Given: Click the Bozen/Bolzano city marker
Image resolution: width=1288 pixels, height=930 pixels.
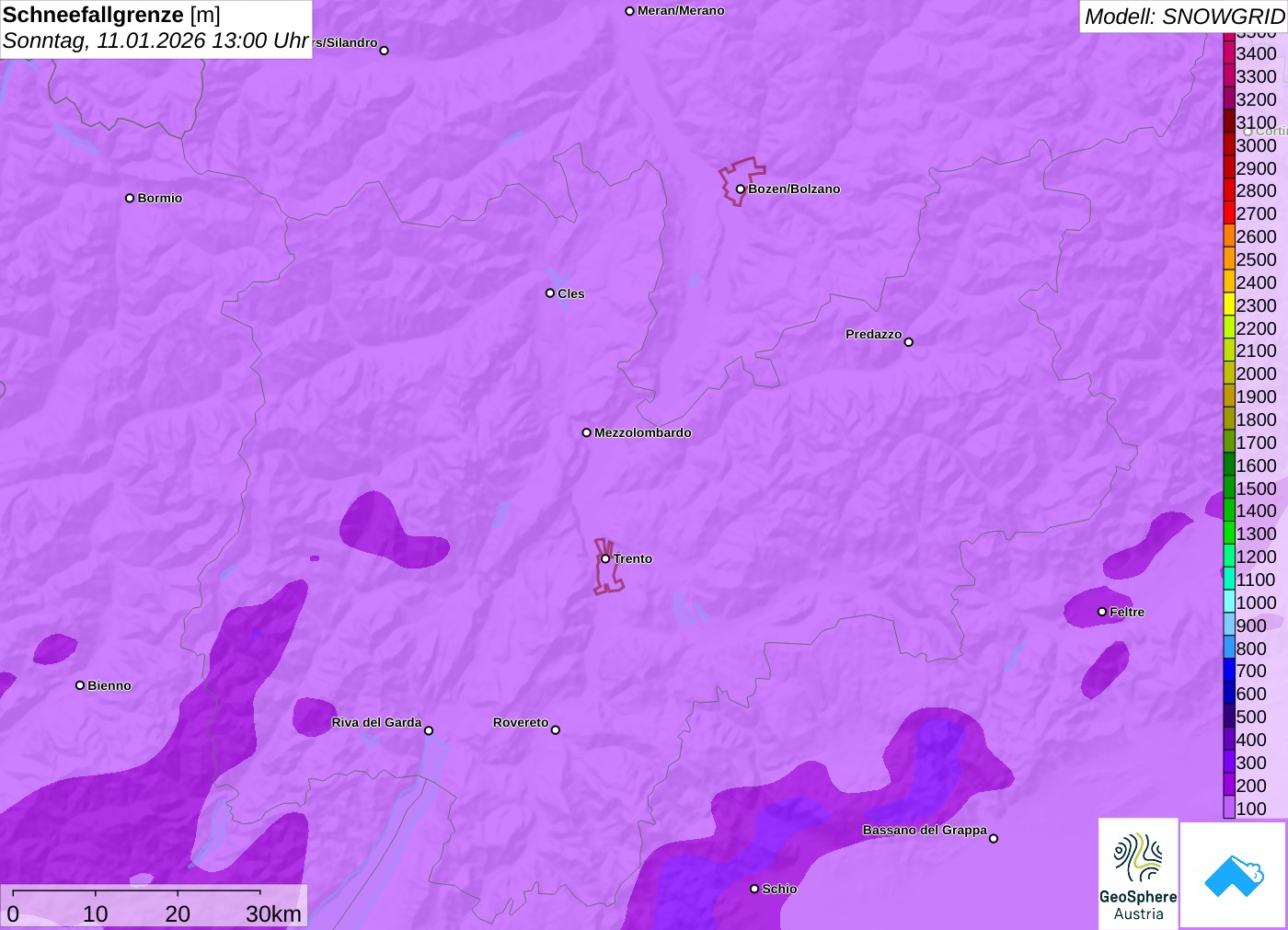Looking at the screenshot, I should click(740, 189).
